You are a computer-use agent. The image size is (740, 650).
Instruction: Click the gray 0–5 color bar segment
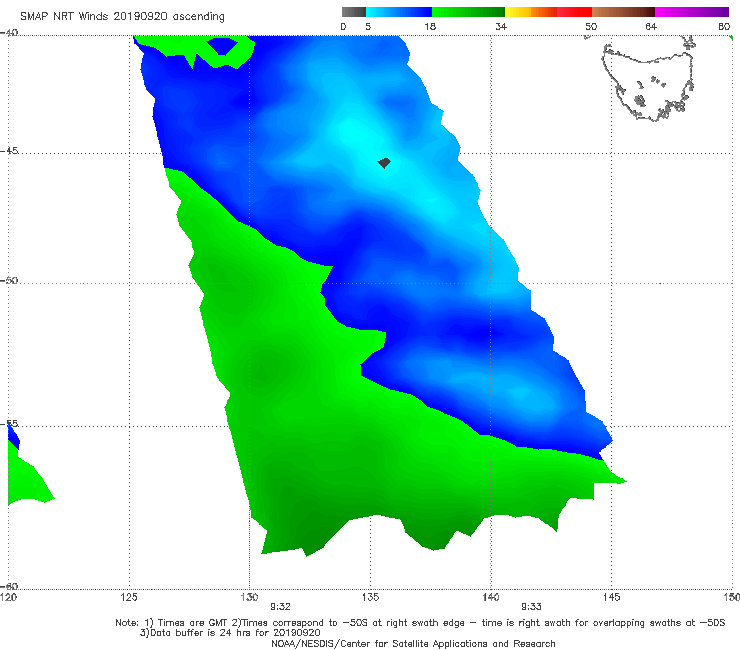point(354,12)
